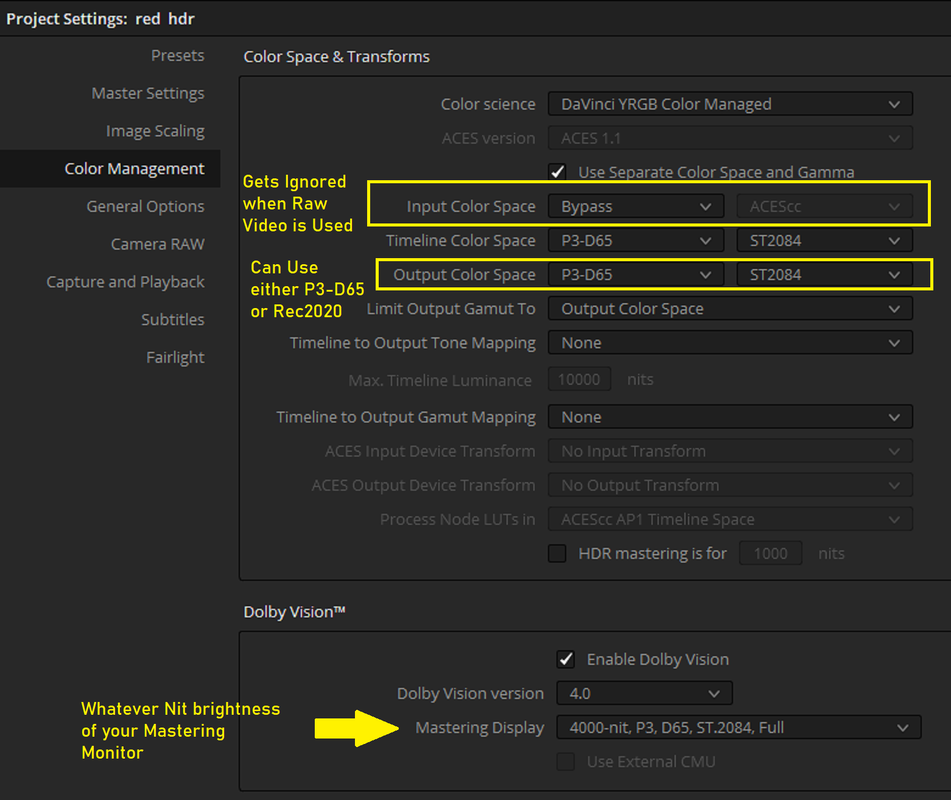This screenshot has width=951, height=800.
Task: Open General Options page
Action: pos(145,206)
